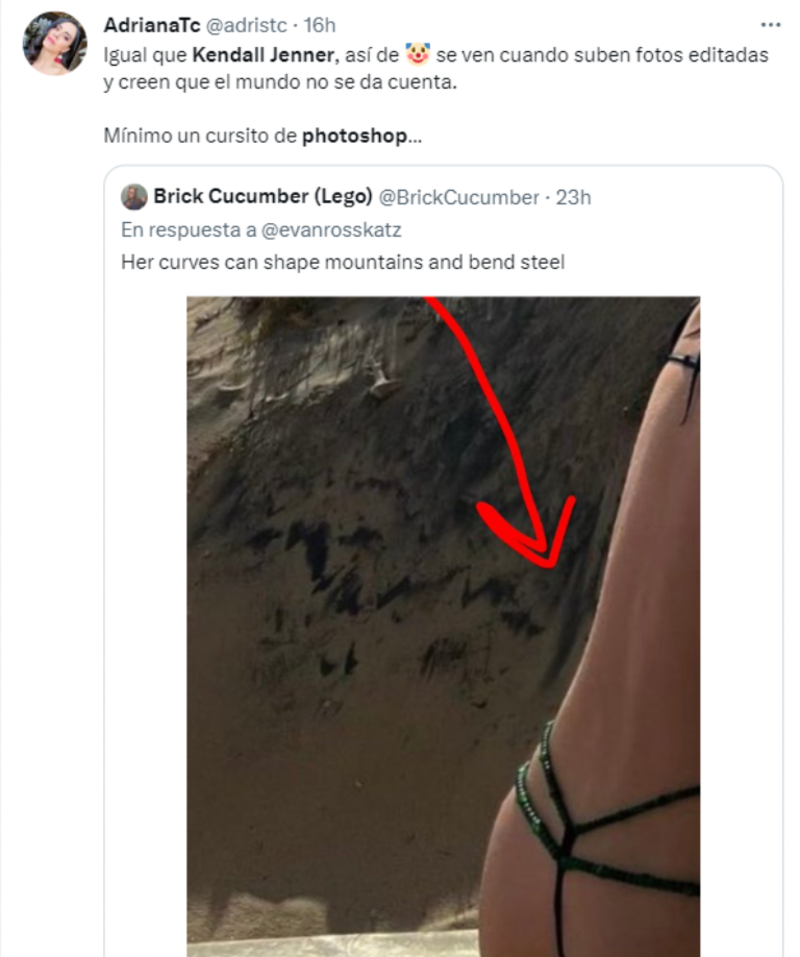Click the 'Mínimo un cursito de' text line
This screenshot has width=800, height=957.
pos(200,137)
